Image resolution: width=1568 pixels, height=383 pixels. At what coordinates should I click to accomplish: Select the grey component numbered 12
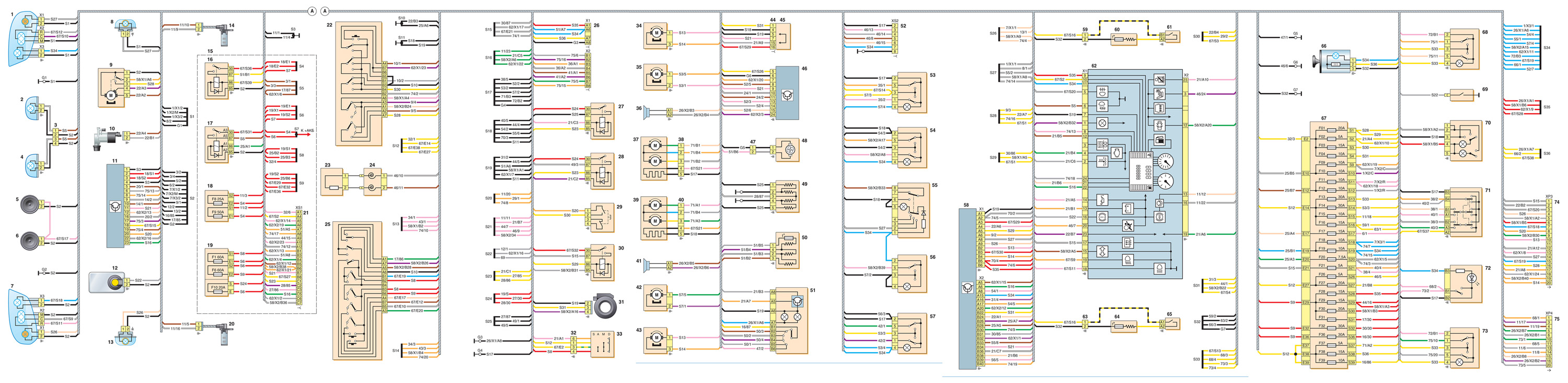(107, 283)
